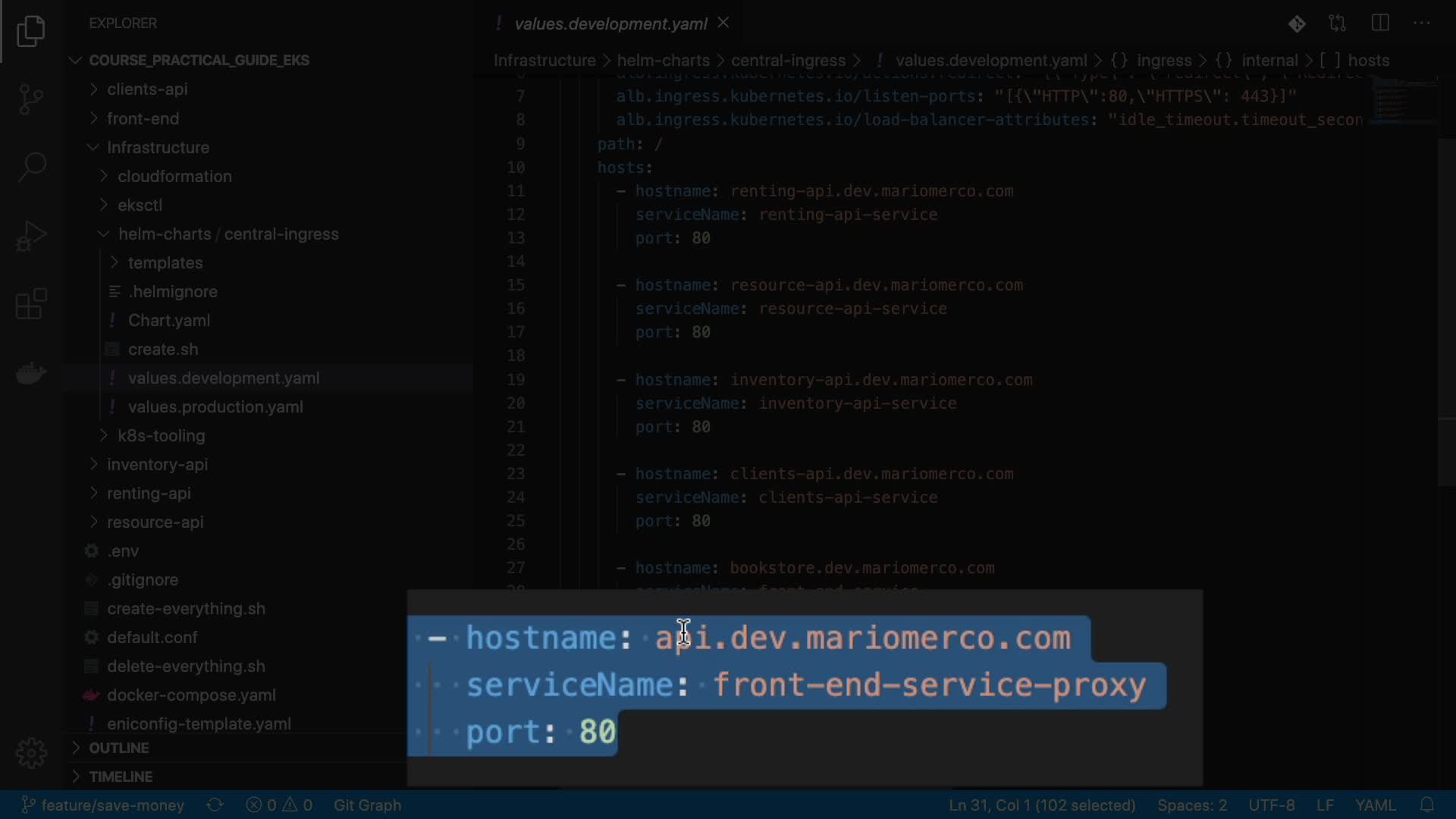This screenshot has height=819, width=1456.
Task: Open the notifications bell in status bar
Action: [1426, 805]
